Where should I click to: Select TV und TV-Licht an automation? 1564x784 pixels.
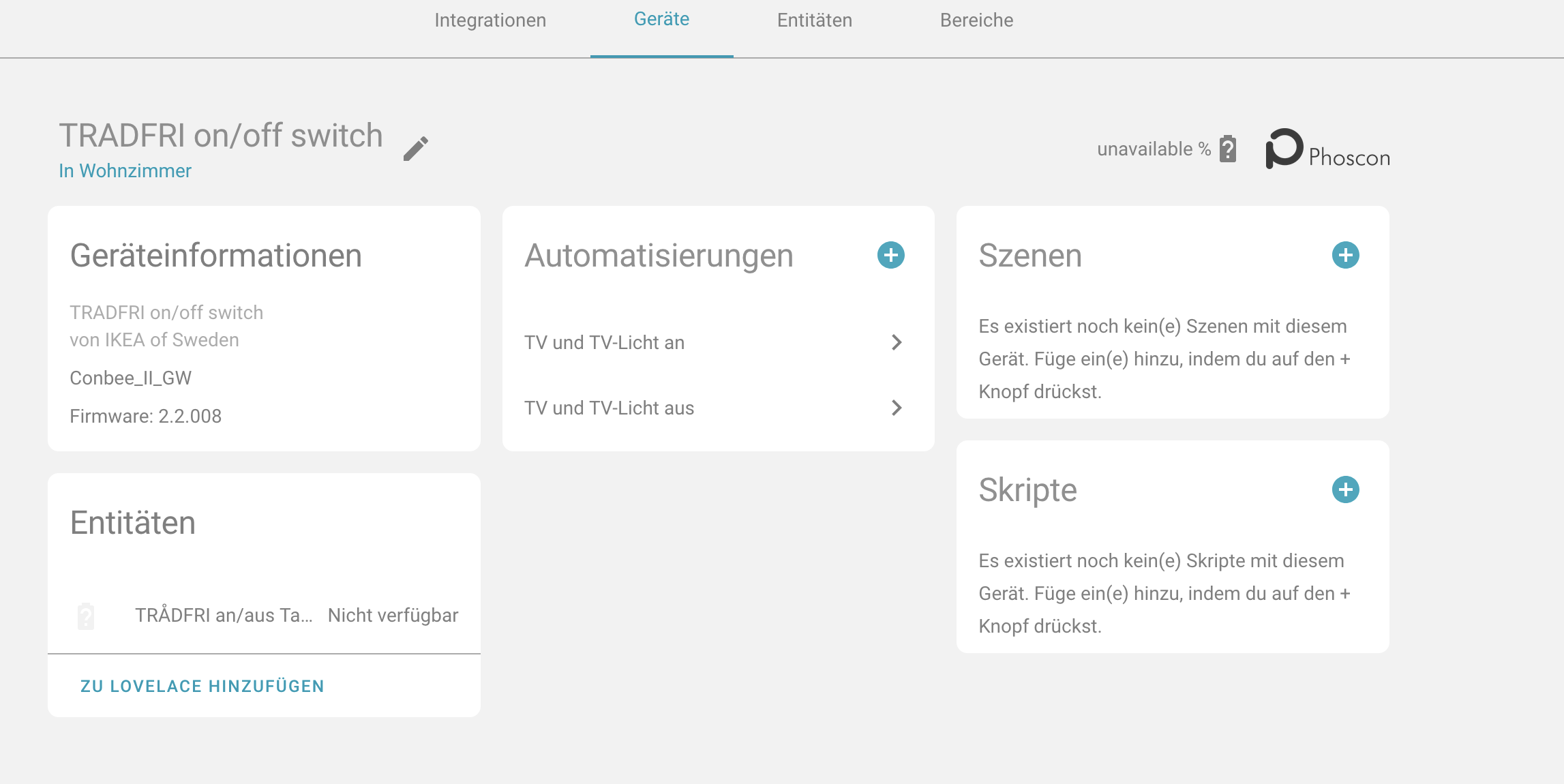[x=604, y=342]
